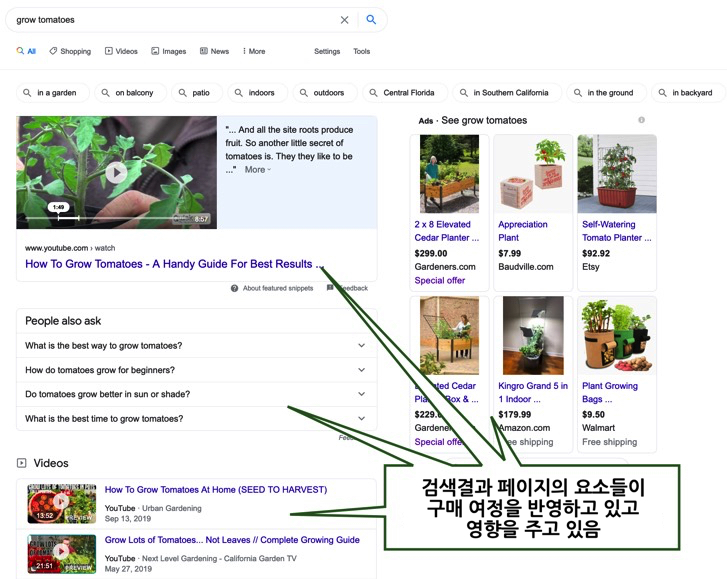Open the Plant Growing Bags ad link

pos(610,392)
